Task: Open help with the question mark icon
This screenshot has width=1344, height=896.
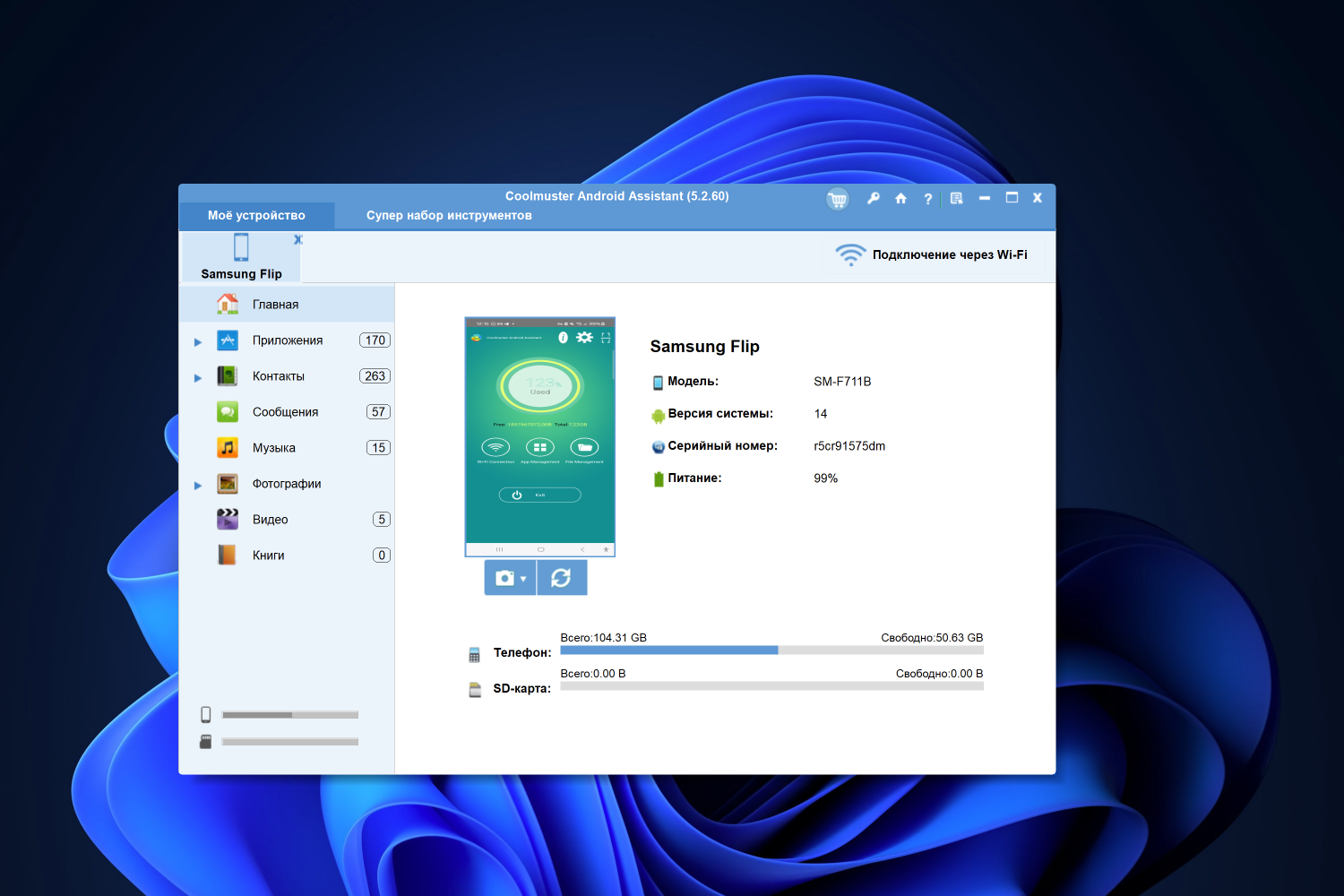Action: (928, 199)
